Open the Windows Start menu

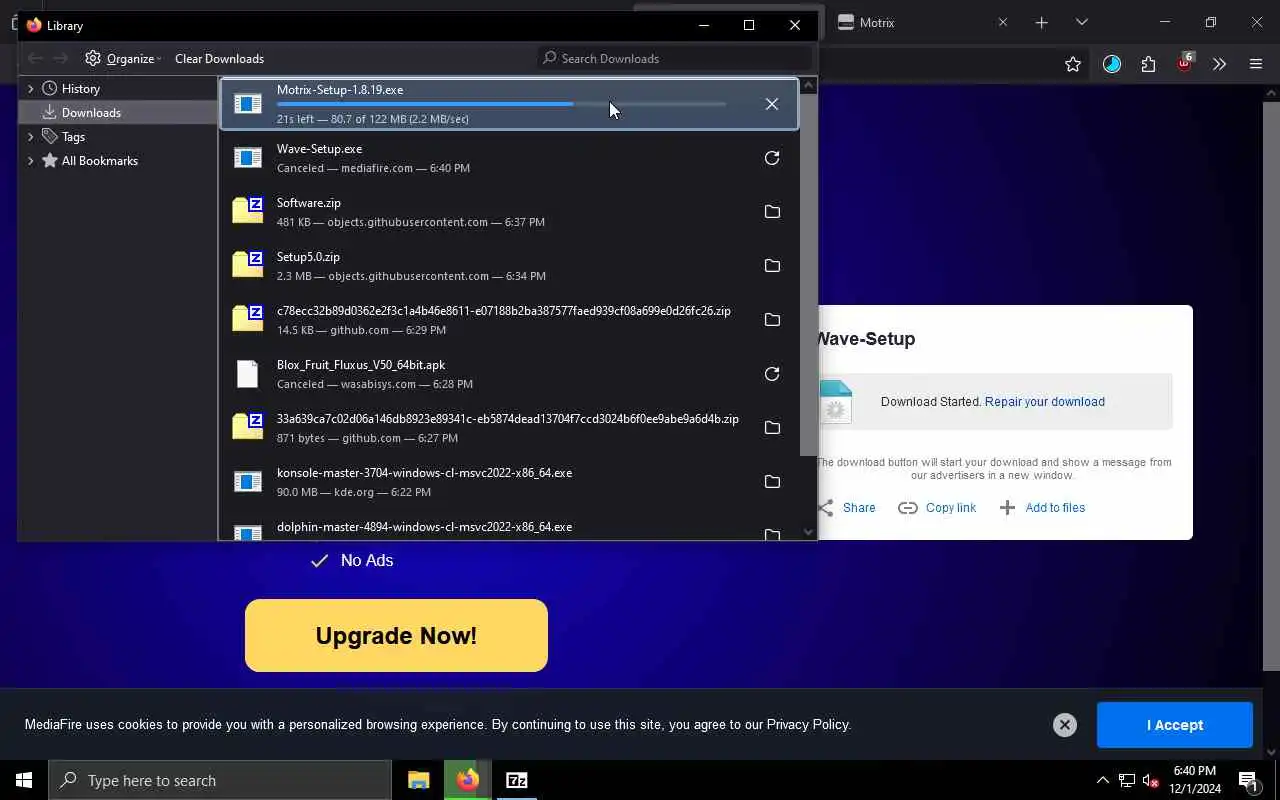[x=24, y=780]
